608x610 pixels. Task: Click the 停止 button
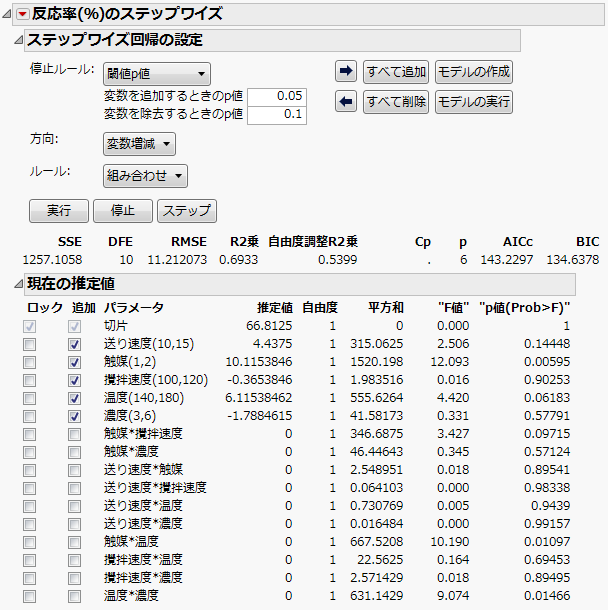click(x=123, y=211)
